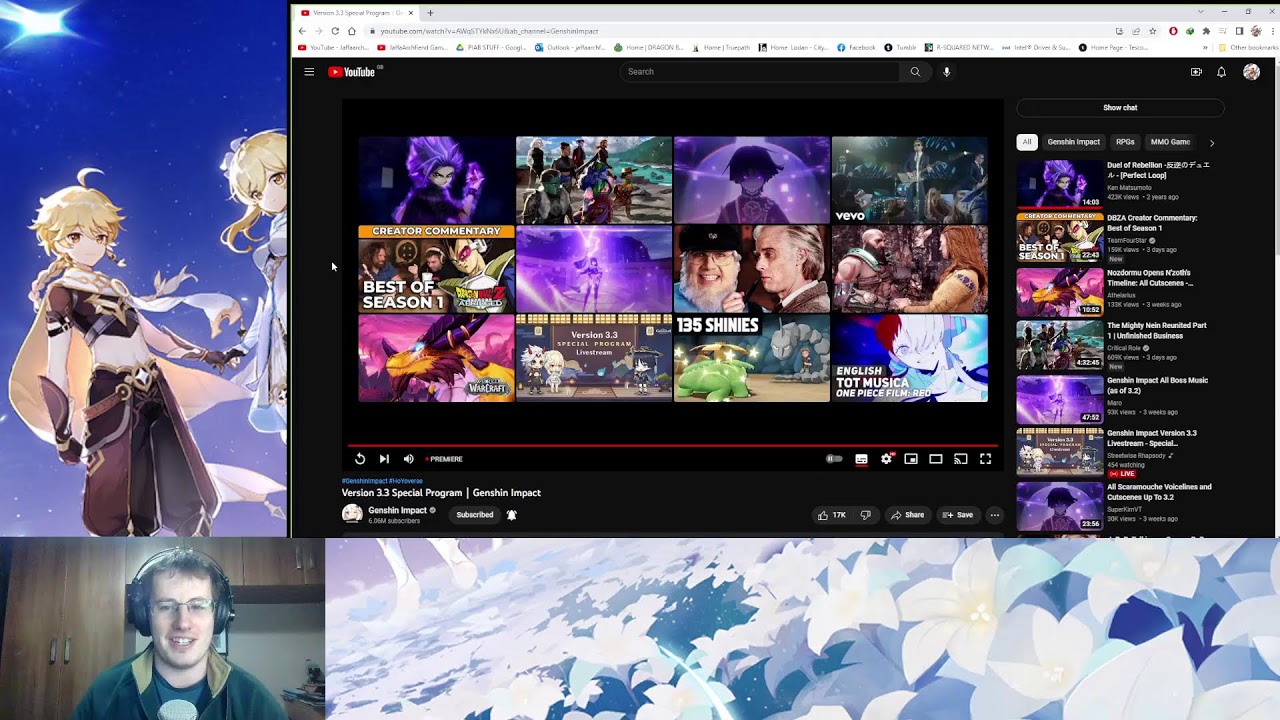Share this video

pos(907,515)
